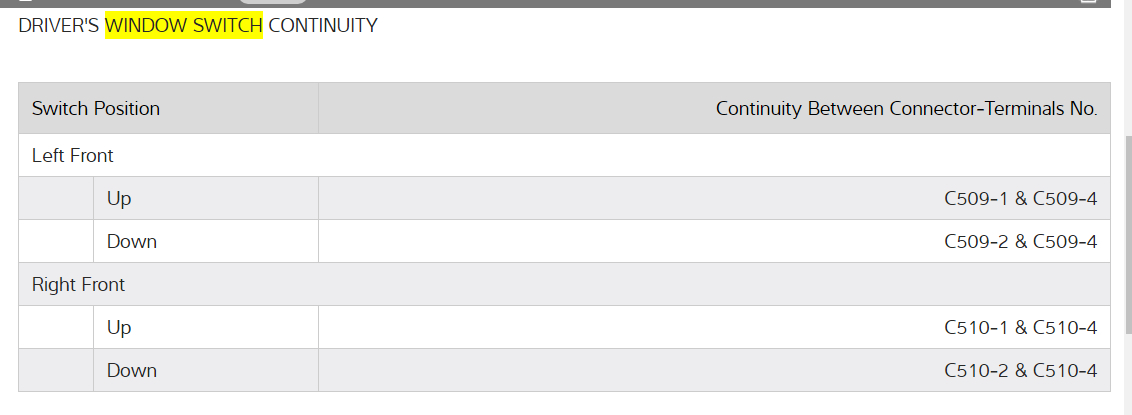Click the Down cell under Left Front
This screenshot has width=1132, height=415.
coord(132,242)
